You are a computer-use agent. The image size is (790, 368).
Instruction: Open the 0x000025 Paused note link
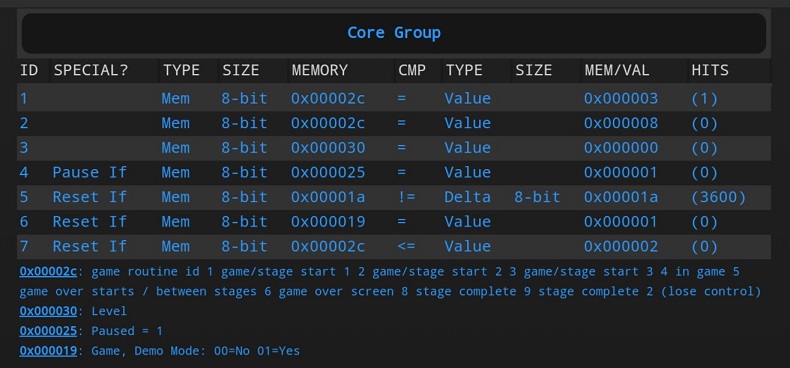(48, 331)
